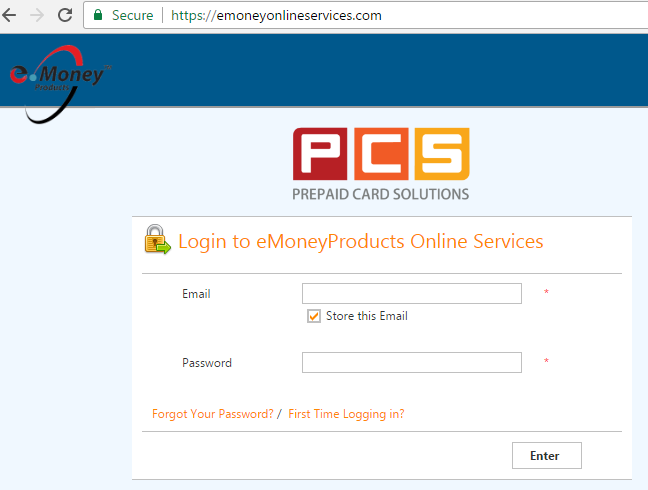Open the First Time Logging in link
The width and height of the screenshot is (648, 490).
coord(346,414)
